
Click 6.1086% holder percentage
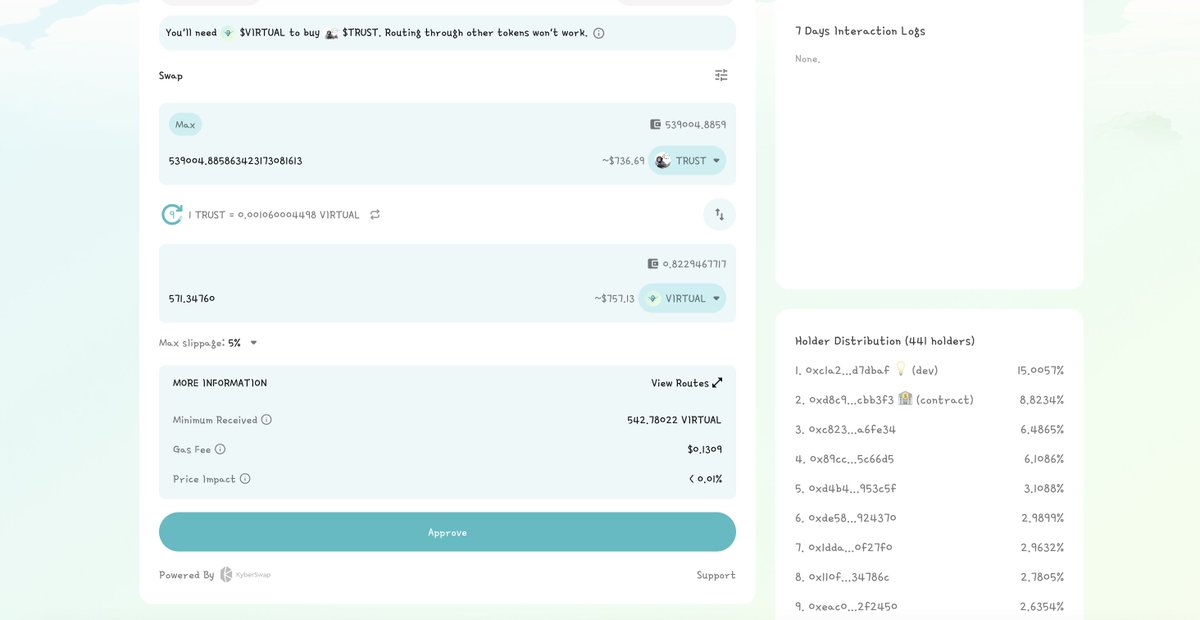point(1044,459)
